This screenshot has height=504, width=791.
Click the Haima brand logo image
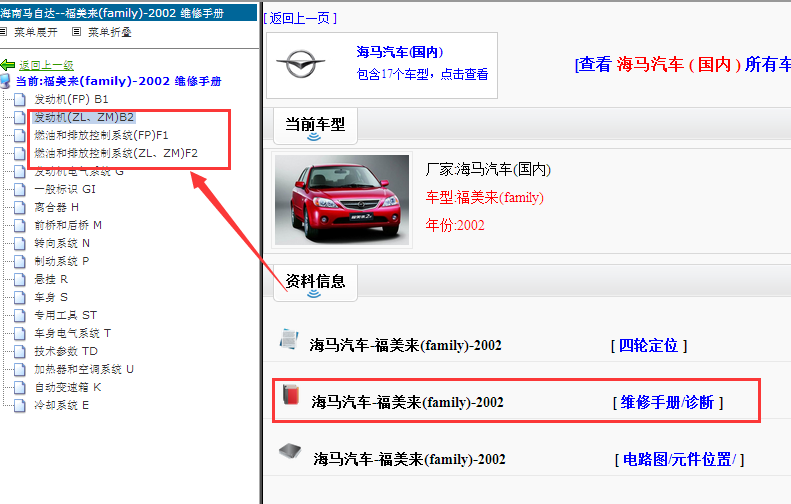(301, 64)
